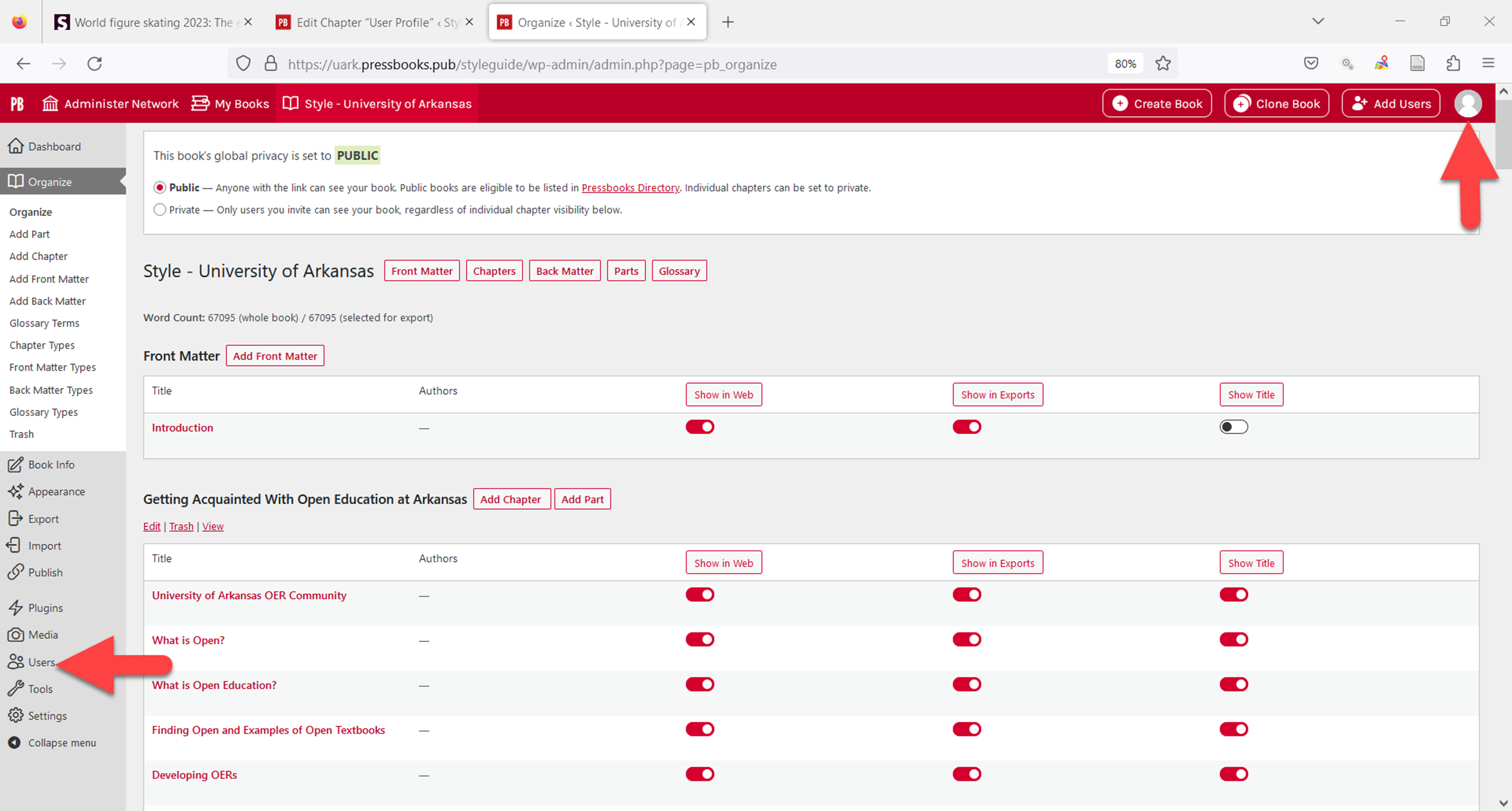
Task: Open Publish in the sidebar
Action: [35, 573]
